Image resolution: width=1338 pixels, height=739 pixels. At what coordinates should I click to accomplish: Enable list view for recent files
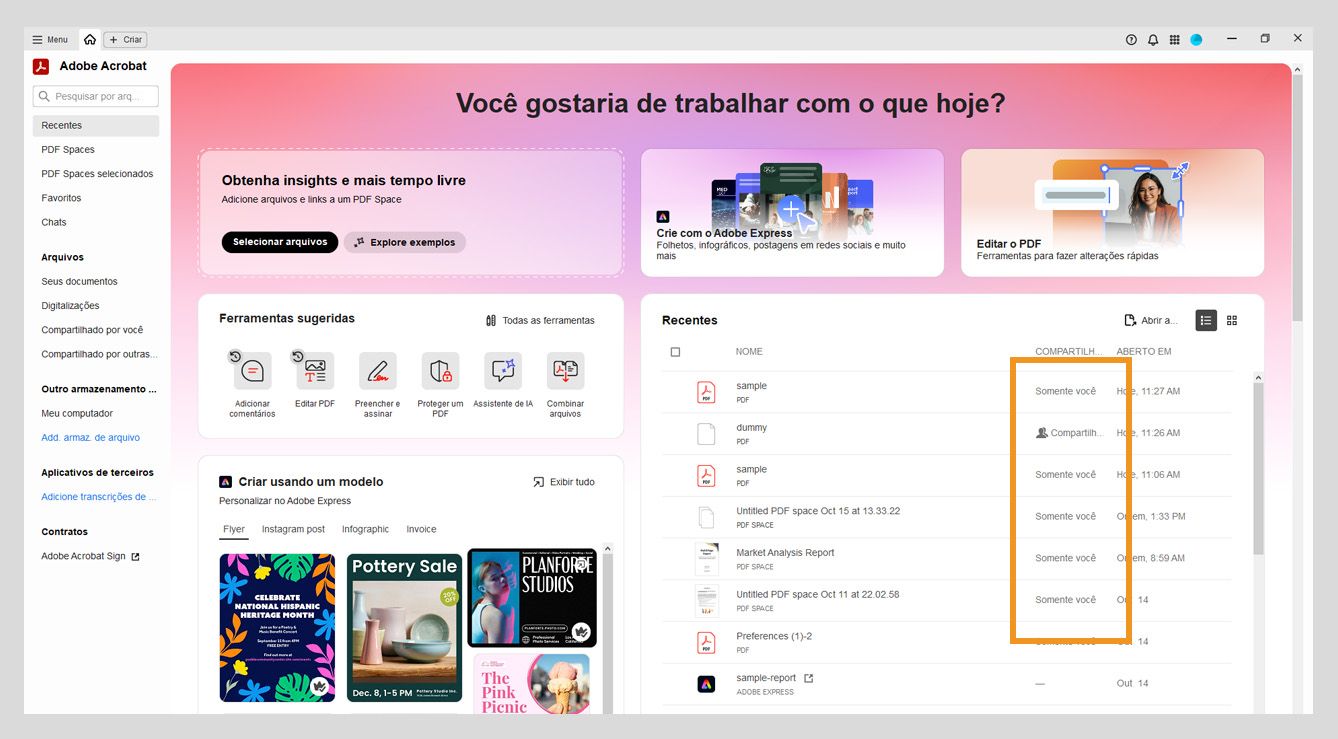(x=1206, y=320)
